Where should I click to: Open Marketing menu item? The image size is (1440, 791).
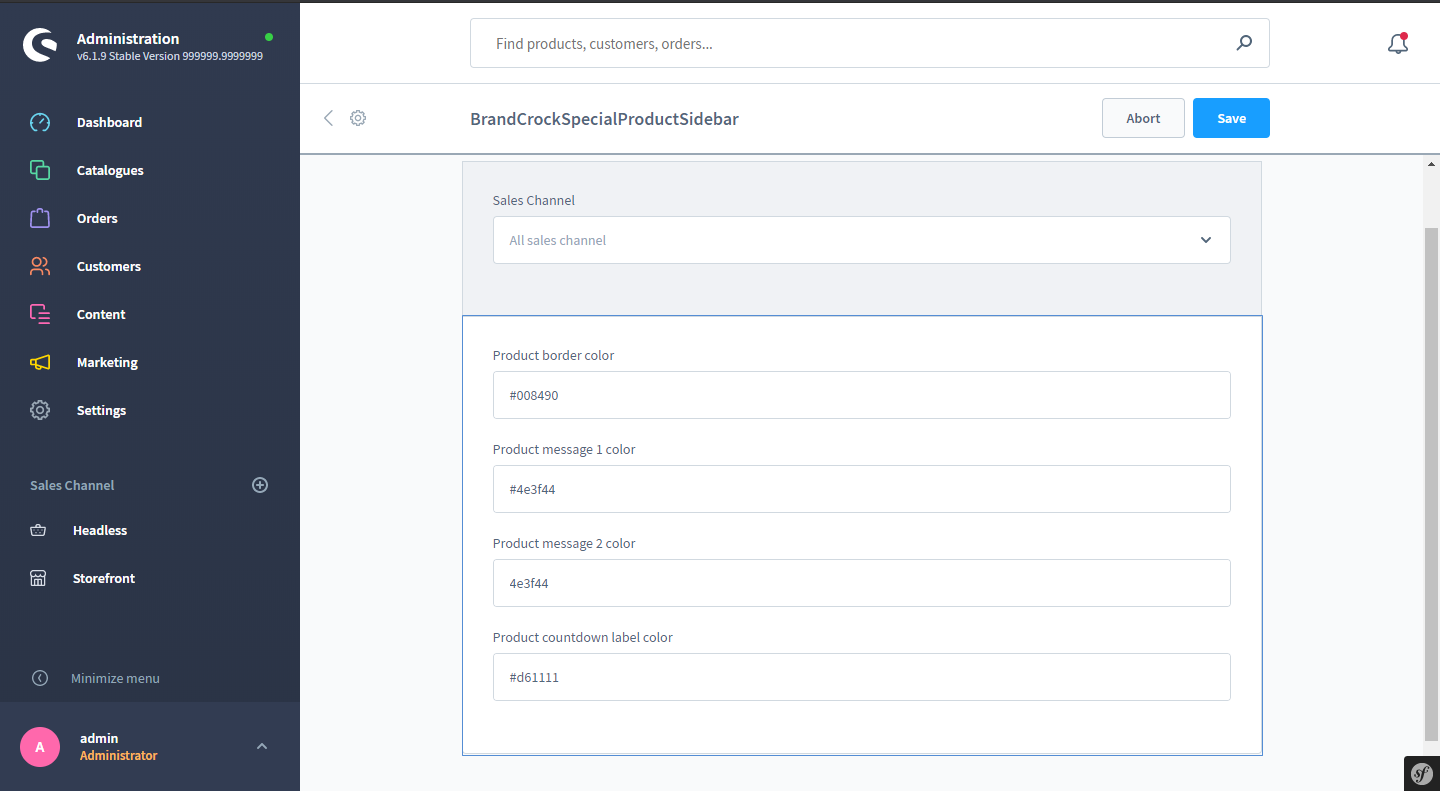pyautogui.click(x=107, y=362)
